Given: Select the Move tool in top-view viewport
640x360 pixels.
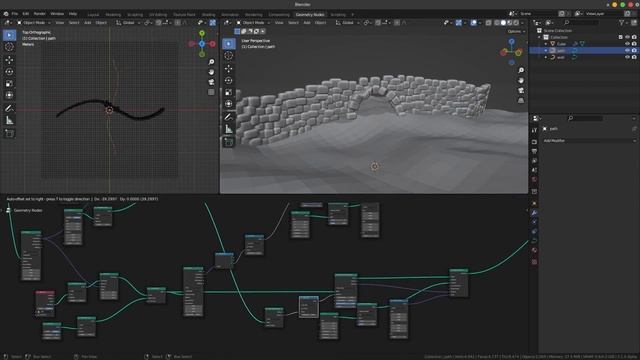Looking at the screenshot, I should point(9,60).
